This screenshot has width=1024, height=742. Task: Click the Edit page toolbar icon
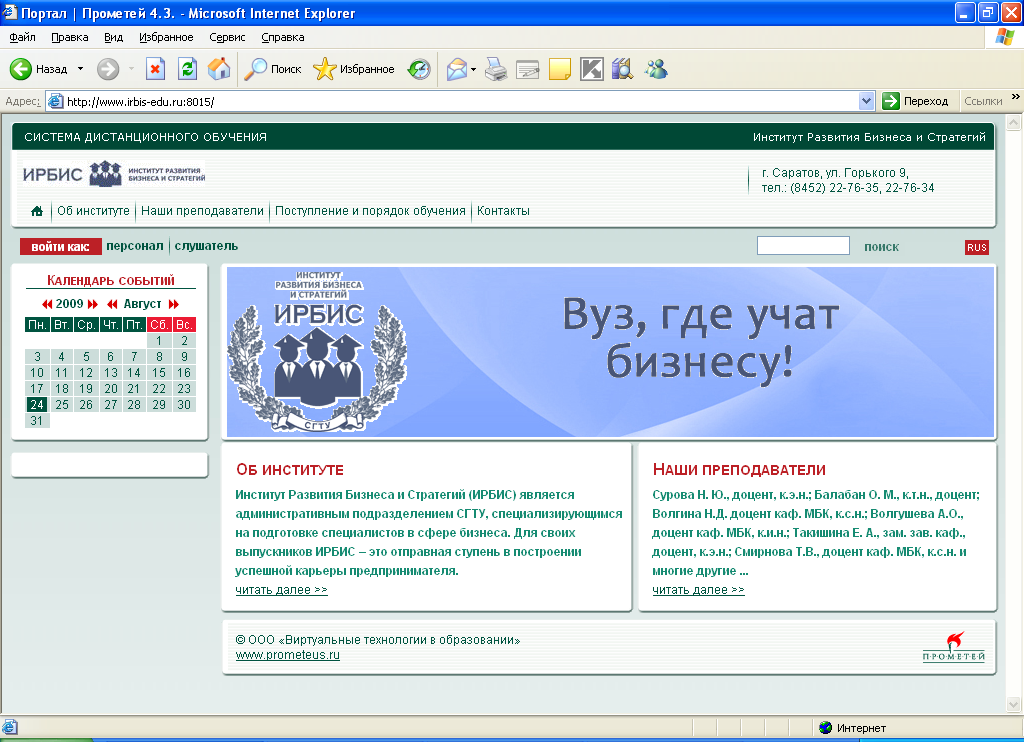pos(528,69)
